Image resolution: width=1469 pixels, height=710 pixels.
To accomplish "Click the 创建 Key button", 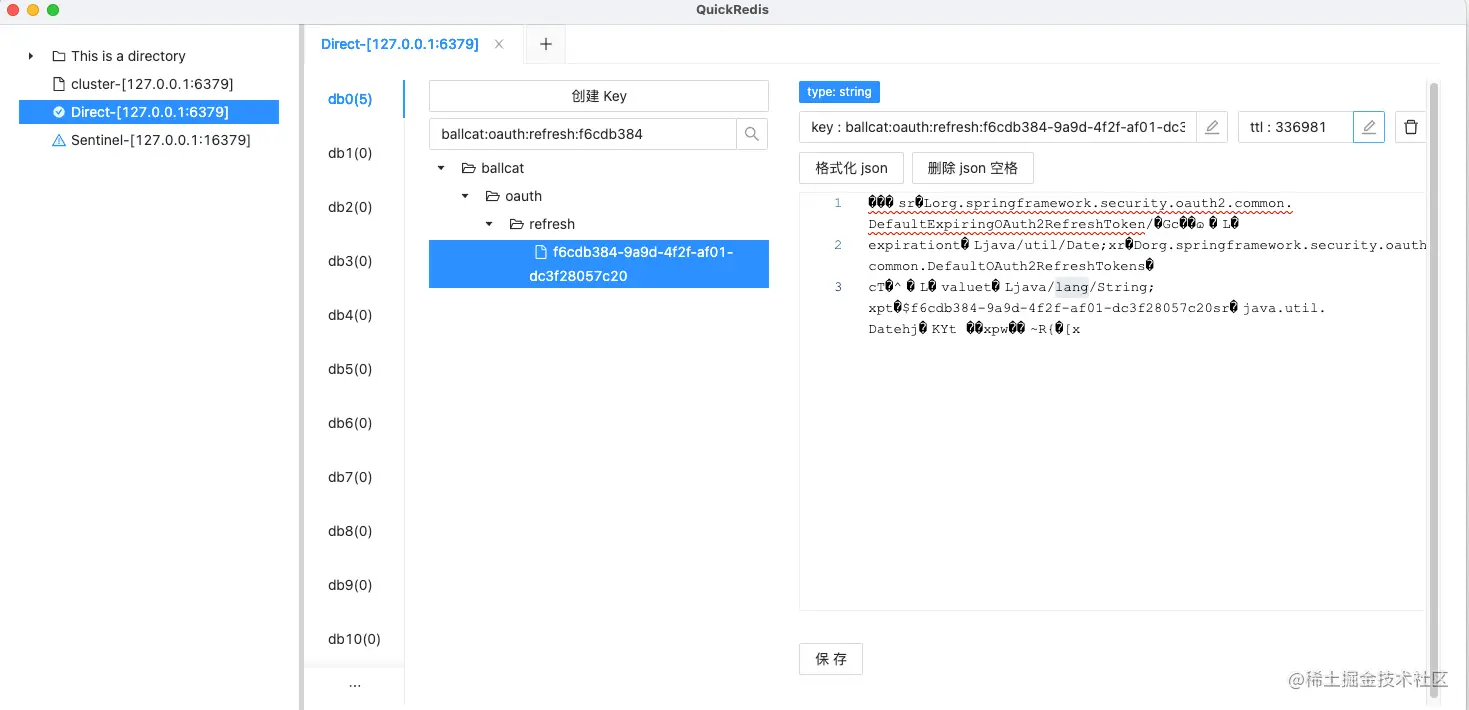I will (x=599, y=96).
